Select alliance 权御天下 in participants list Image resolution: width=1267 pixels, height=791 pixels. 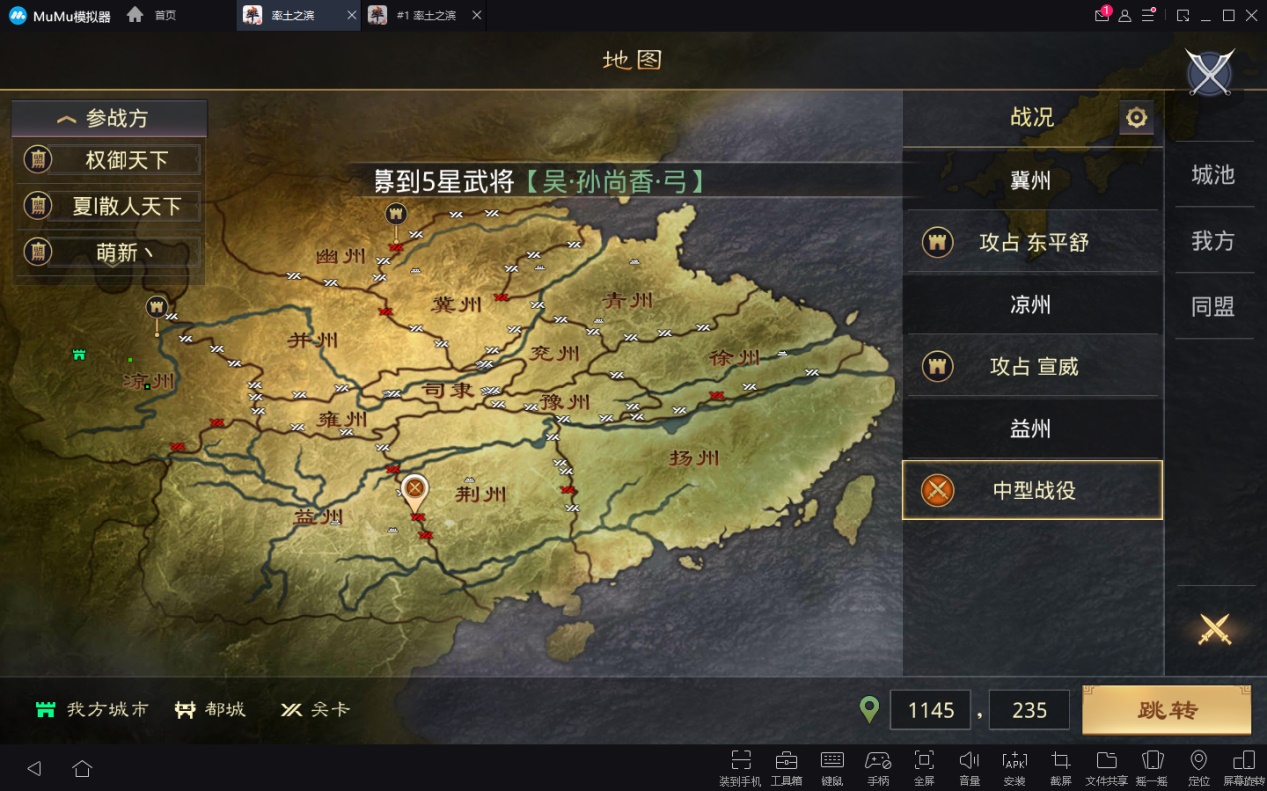coord(112,160)
